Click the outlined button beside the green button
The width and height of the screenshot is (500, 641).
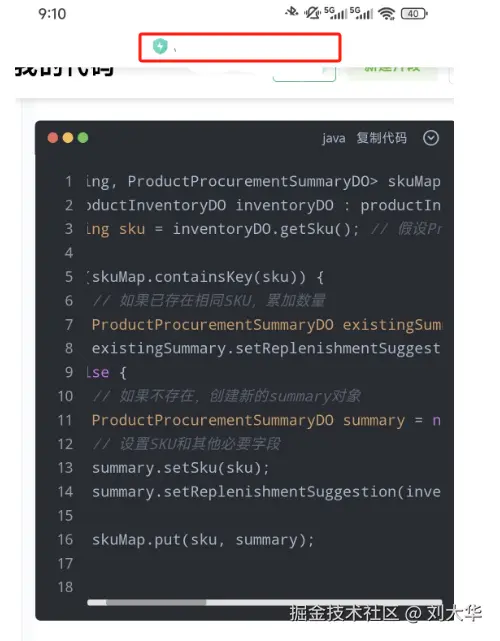[305, 73]
